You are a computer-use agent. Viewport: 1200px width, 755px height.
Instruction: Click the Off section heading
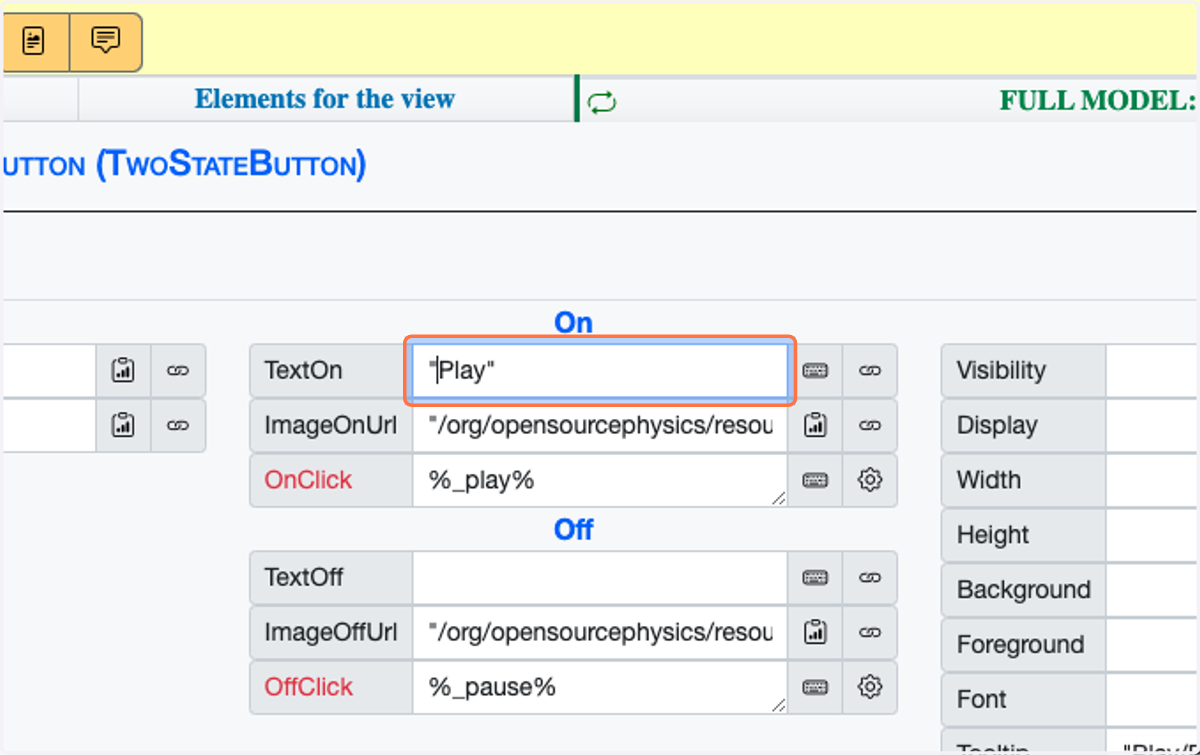coord(573,530)
